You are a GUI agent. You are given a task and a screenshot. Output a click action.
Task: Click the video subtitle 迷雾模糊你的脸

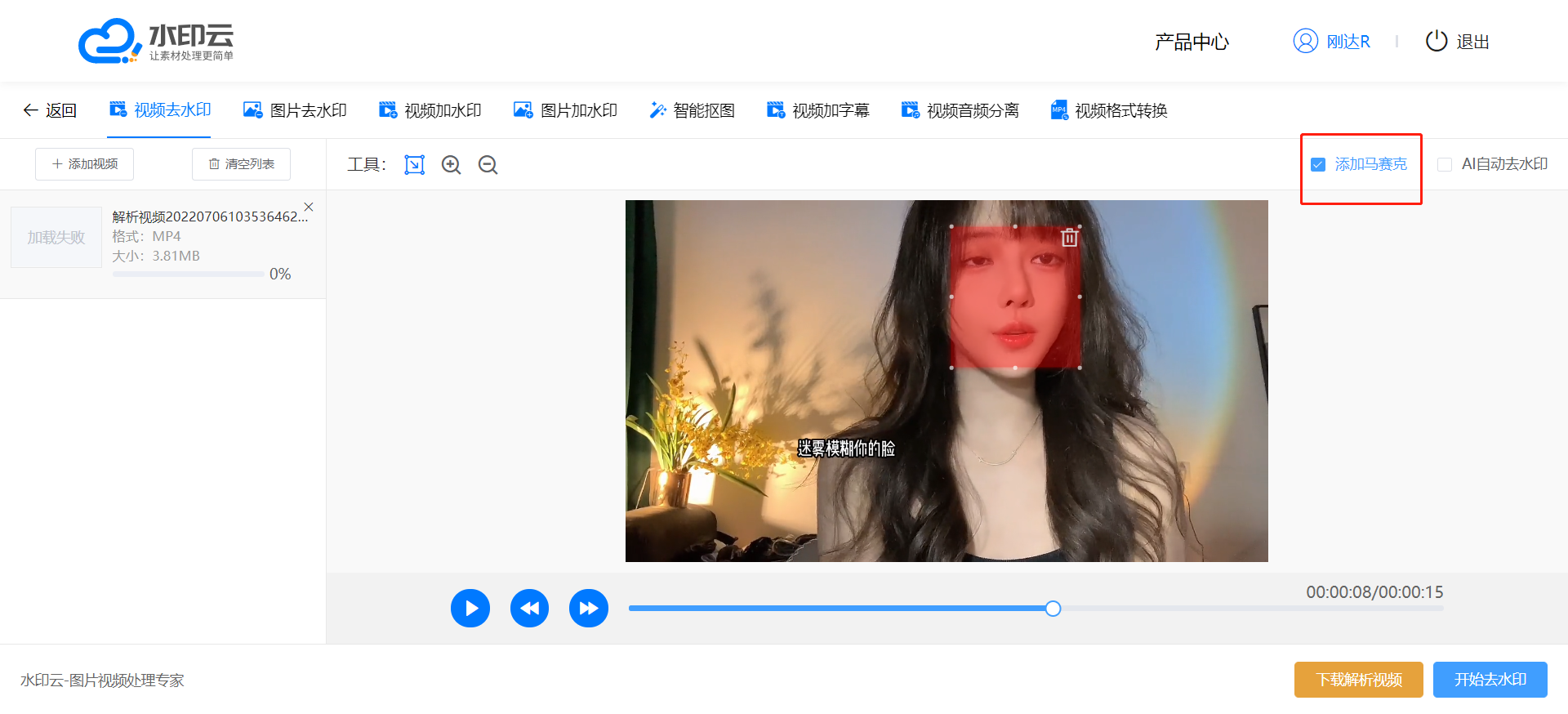846,448
